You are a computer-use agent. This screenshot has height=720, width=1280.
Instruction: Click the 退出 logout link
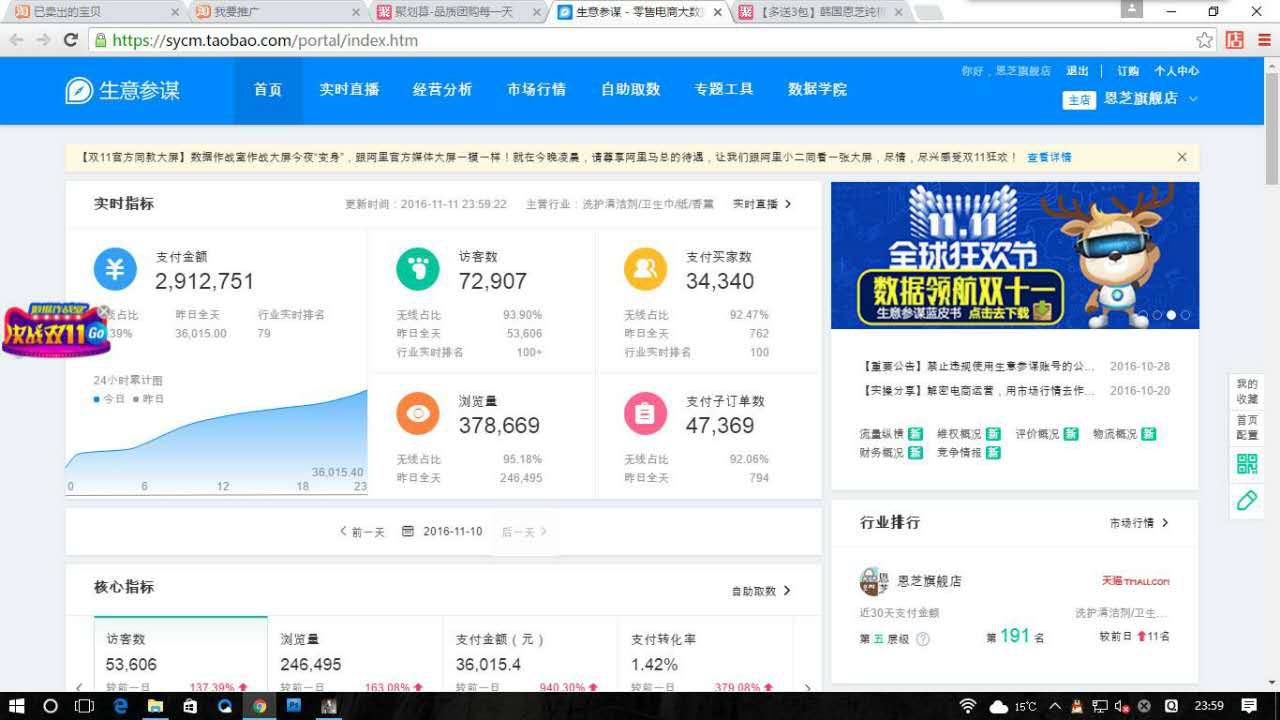pos(1077,71)
